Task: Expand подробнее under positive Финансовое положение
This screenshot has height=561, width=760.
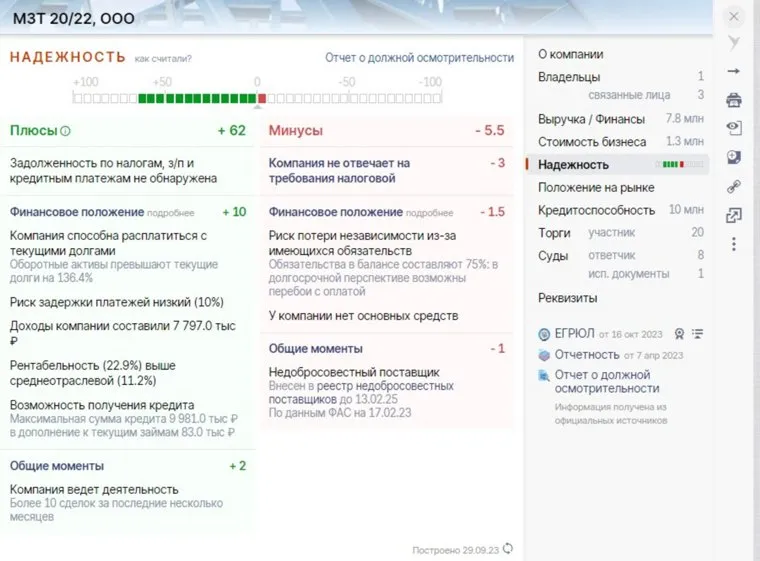Action: click(171, 213)
